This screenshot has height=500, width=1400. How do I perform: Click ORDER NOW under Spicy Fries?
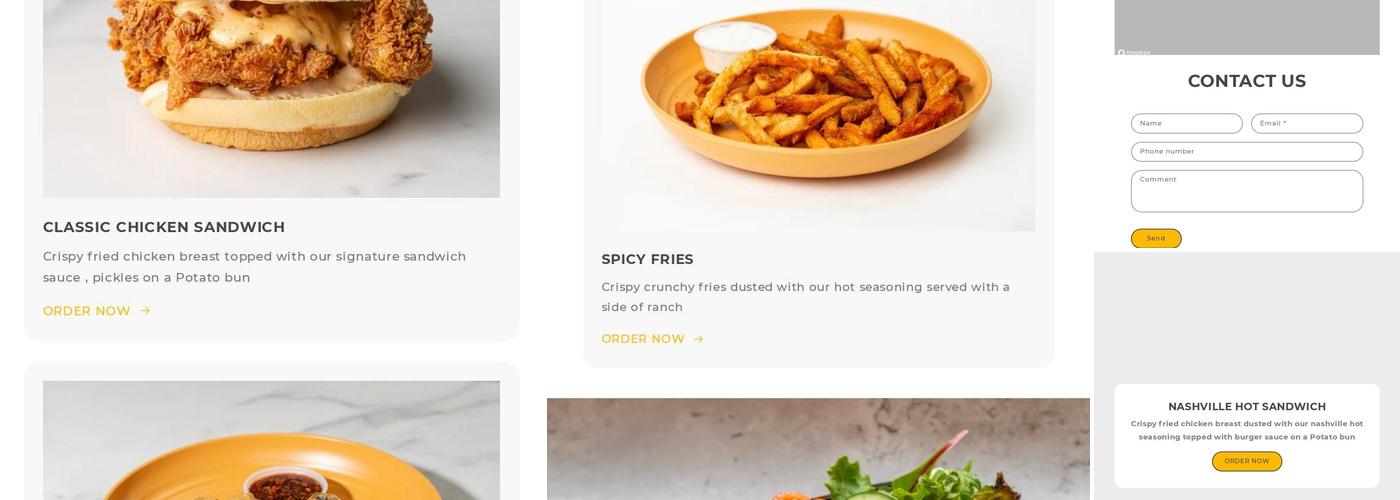pos(643,339)
